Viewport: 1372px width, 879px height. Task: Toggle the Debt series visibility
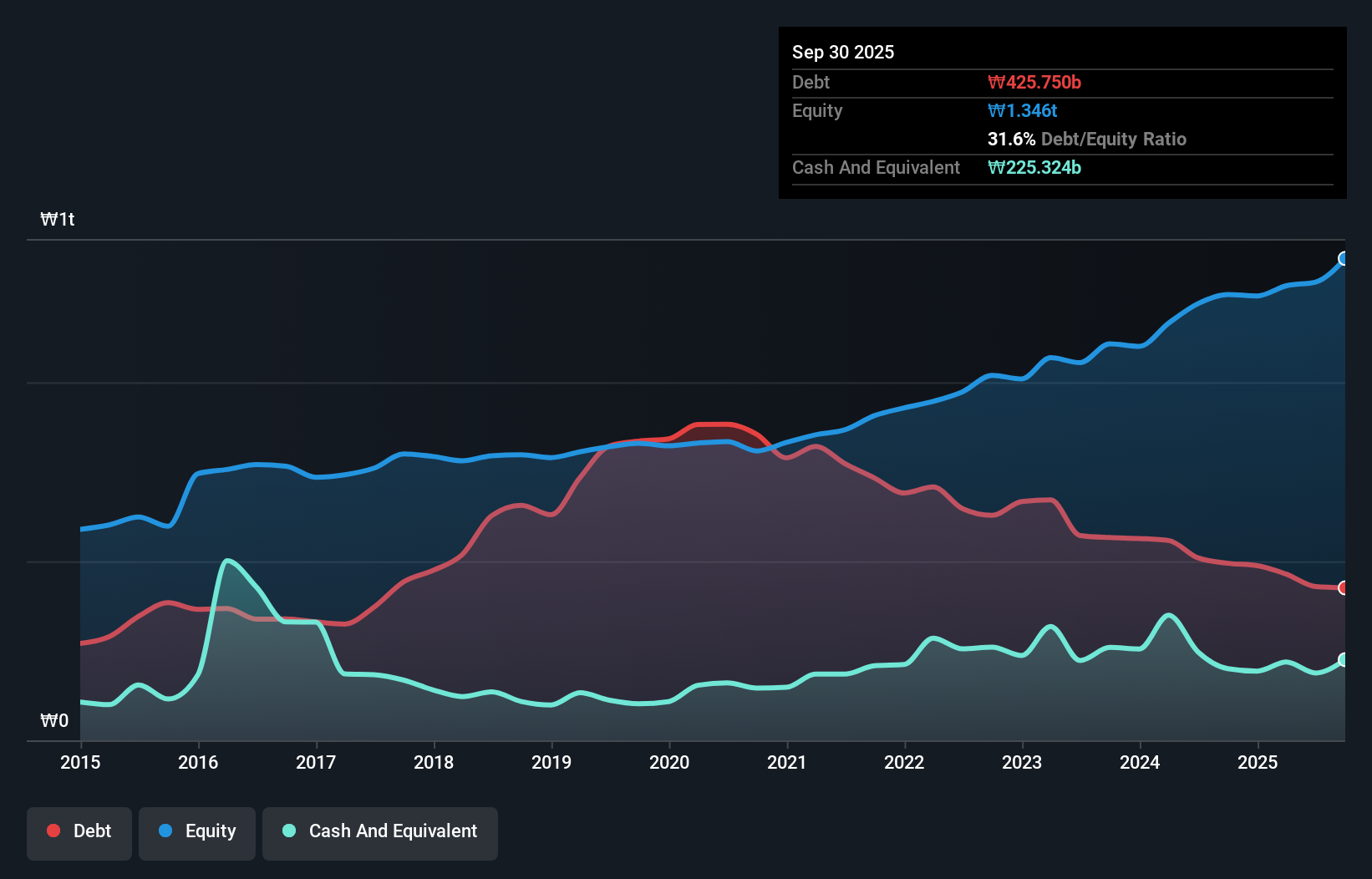(x=79, y=831)
